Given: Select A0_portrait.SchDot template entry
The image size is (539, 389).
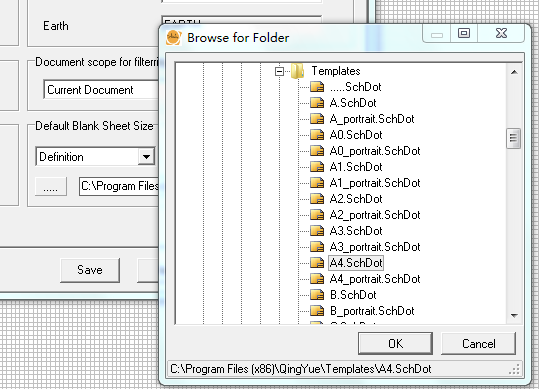Looking at the screenshot, I should click(375, 151).
